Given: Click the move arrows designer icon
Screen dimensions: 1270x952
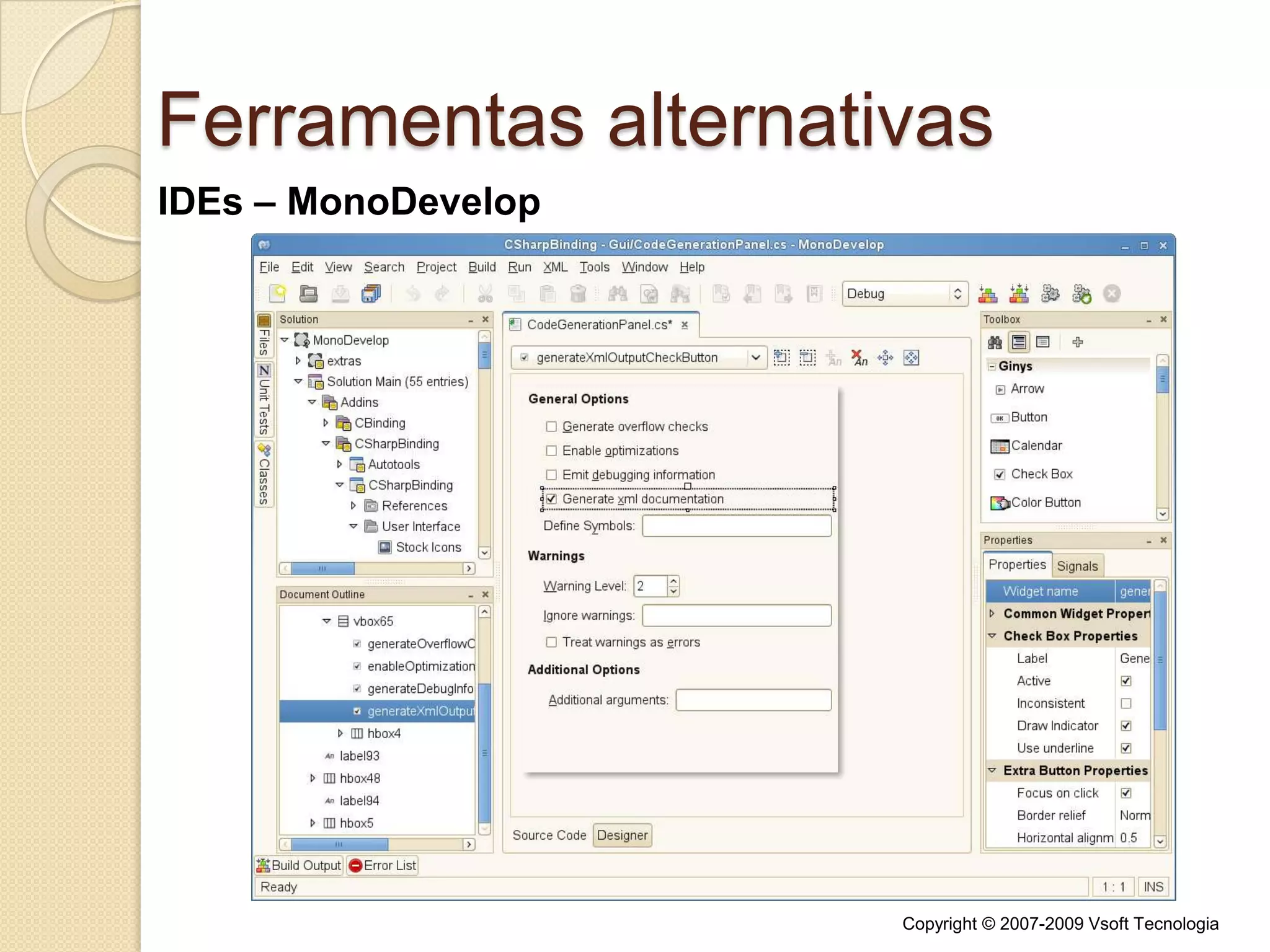Looking at the screenshot, I should click(885, 358).
